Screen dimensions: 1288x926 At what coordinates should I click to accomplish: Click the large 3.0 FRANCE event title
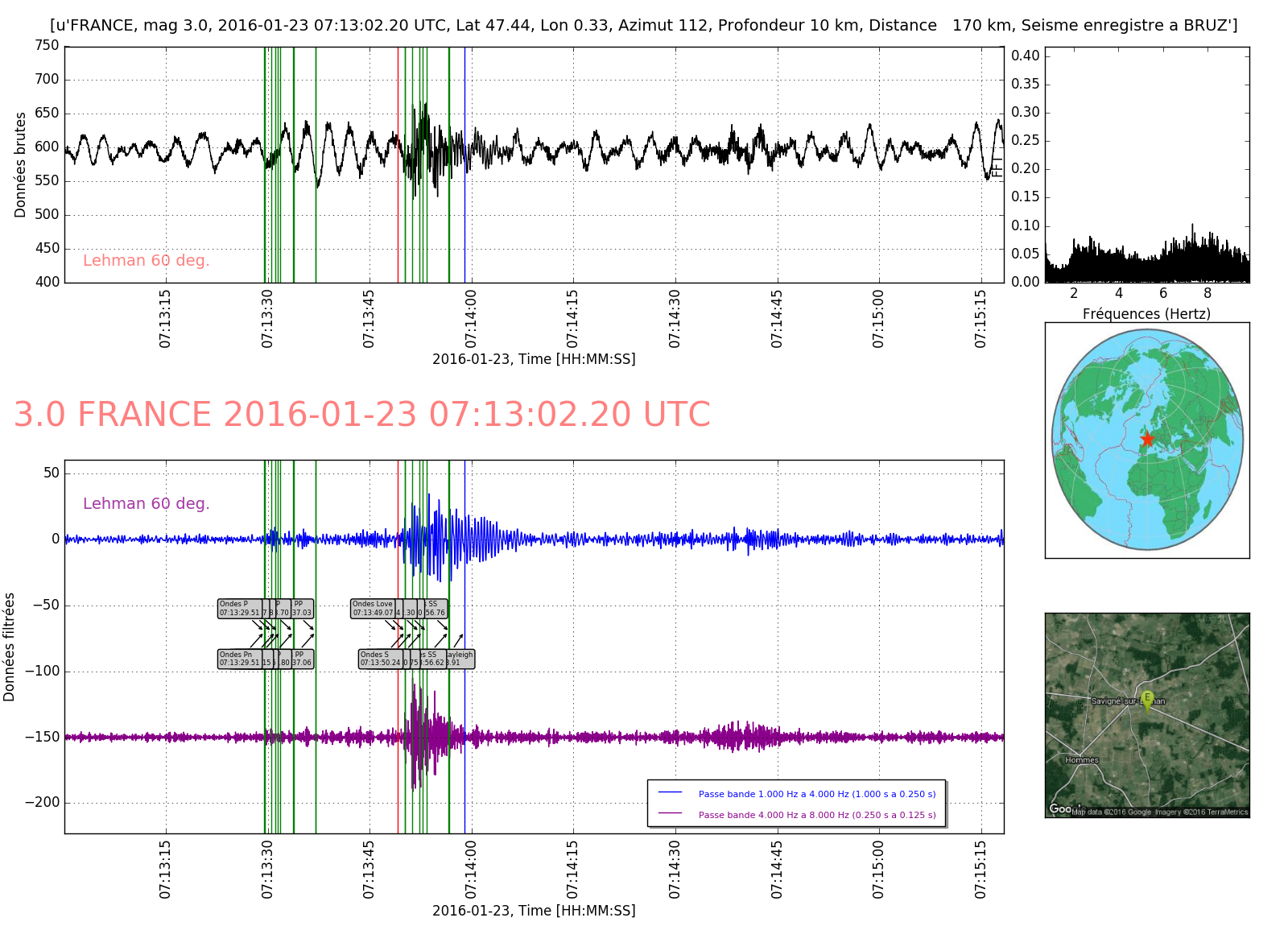pos(362,415)
